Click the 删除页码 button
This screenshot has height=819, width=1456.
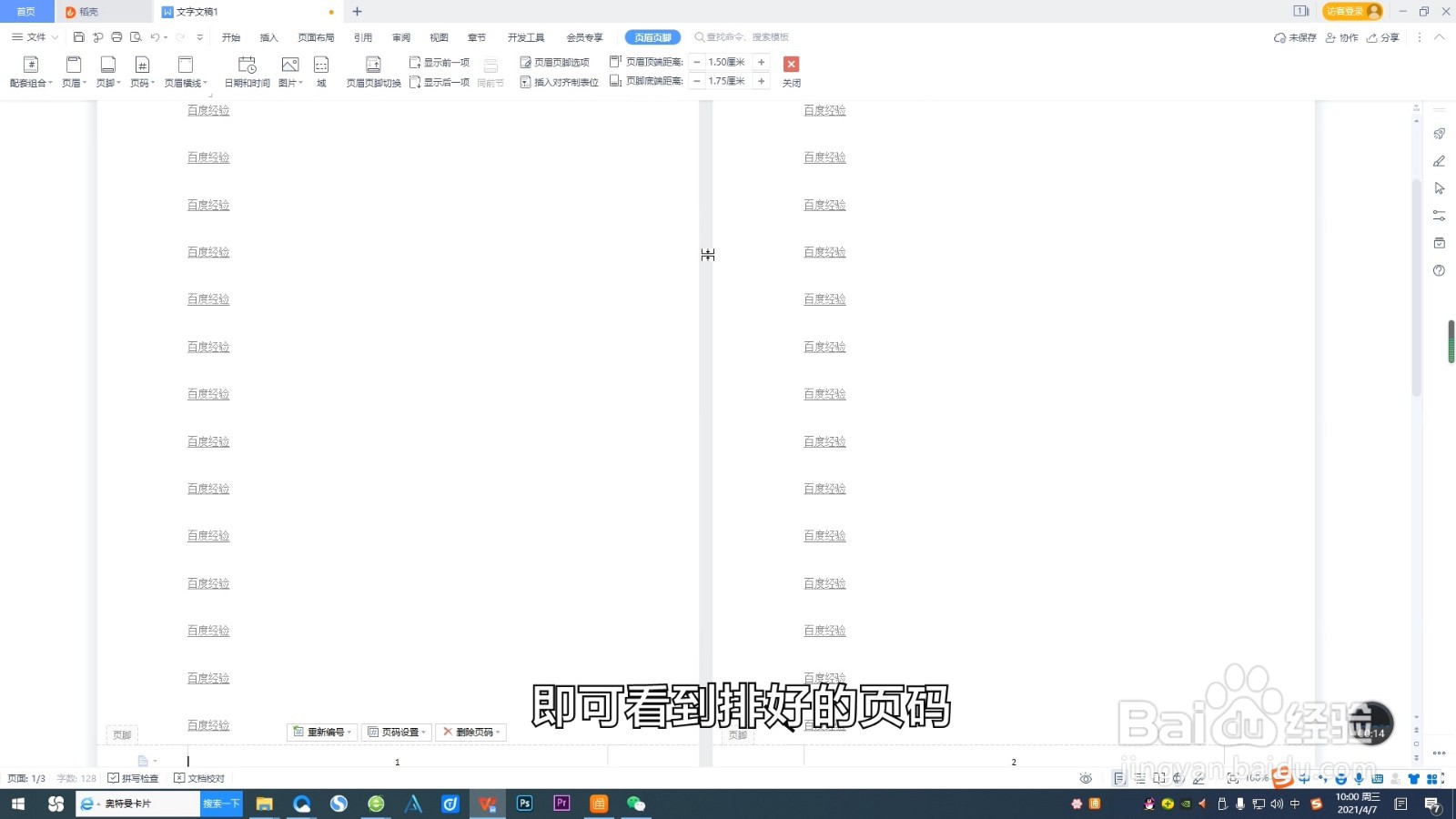tap(470, 732)
